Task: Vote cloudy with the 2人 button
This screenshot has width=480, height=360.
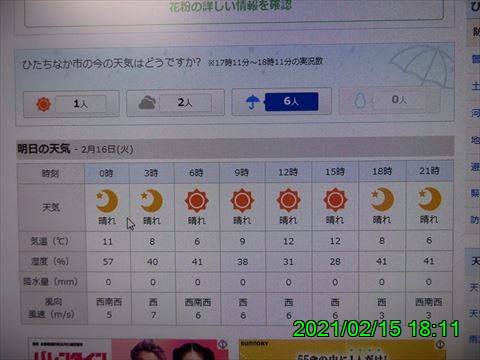Action: coord(185,102)
